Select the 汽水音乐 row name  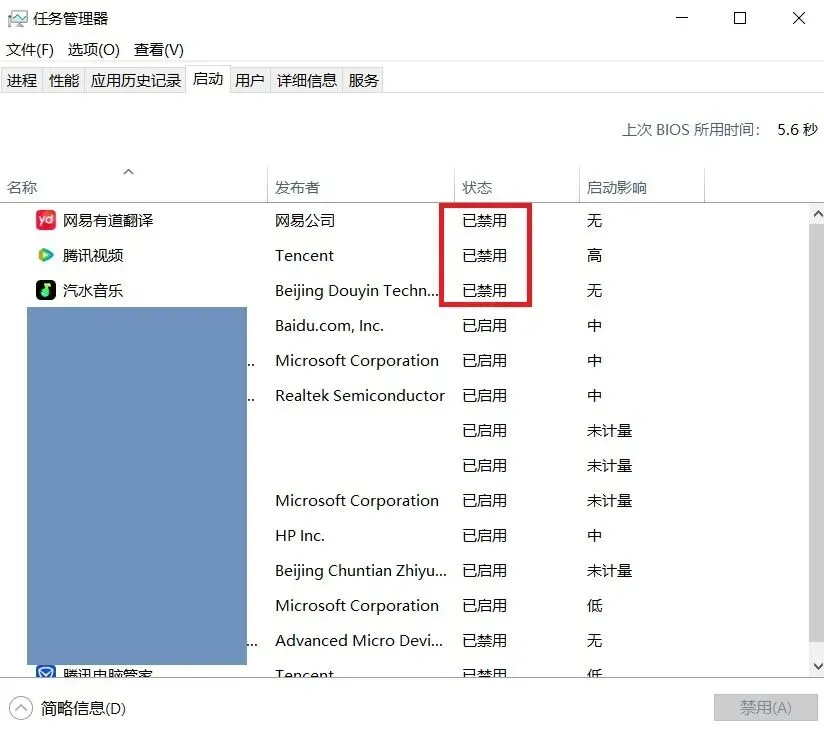click(93, 290)
